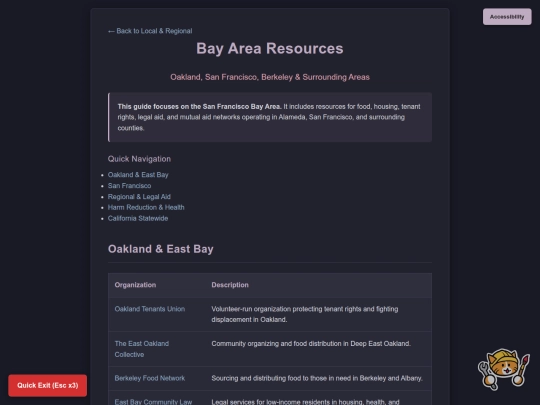540x405 pixels.
Task: Click the East Oakland Collective description text
Action: pos(311,344)
